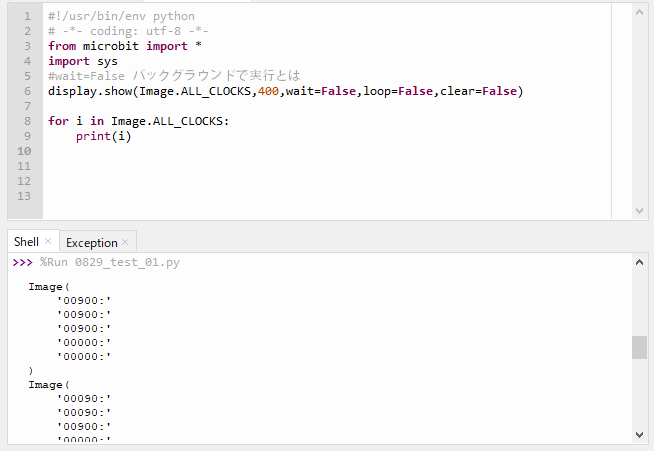The image size is (654, 451).
Task: Click the shell scrollbar thumb
Action: 639,347
